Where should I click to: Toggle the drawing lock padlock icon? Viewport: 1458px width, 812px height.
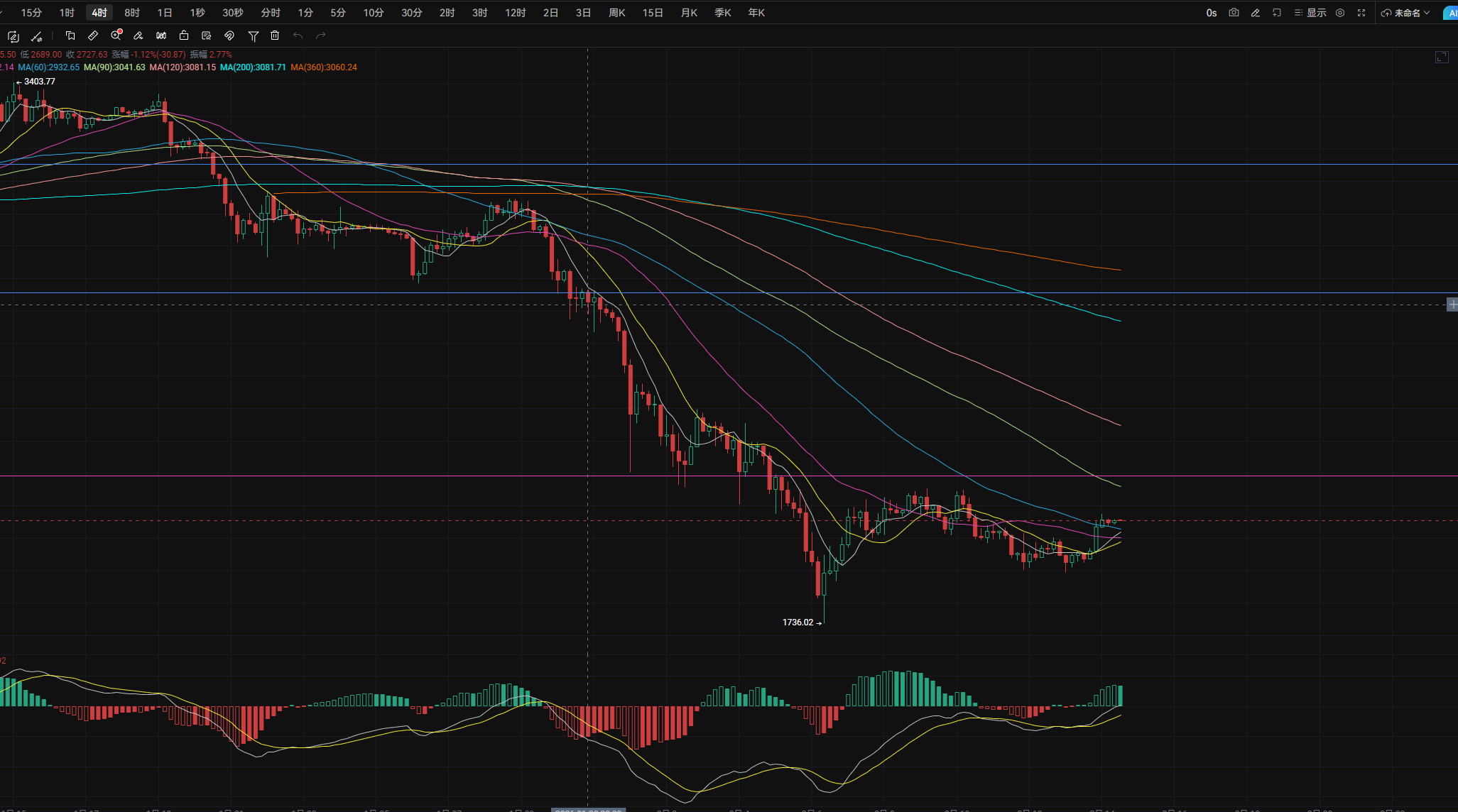click(x=184, y=35)
